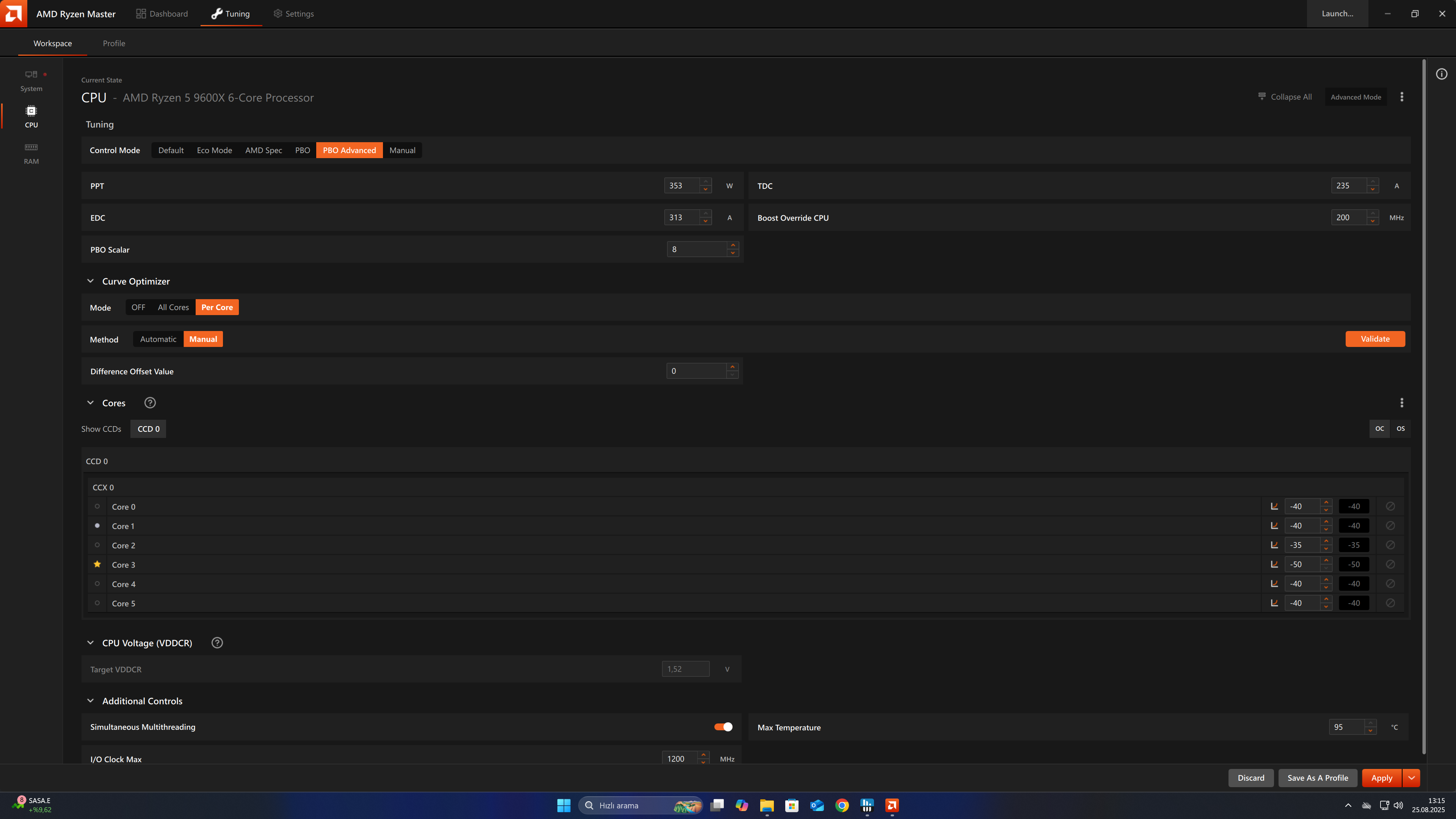The height and width of the screenshot is (819, 1456).
Task: Collapse the Additional Controls section
Action: tap(91, 701)
